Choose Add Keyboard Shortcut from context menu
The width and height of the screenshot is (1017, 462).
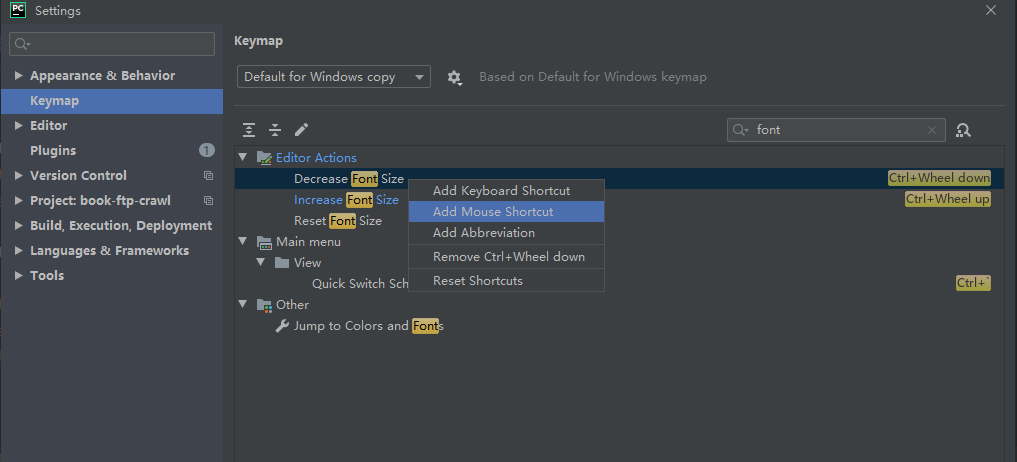coord(506,191)
